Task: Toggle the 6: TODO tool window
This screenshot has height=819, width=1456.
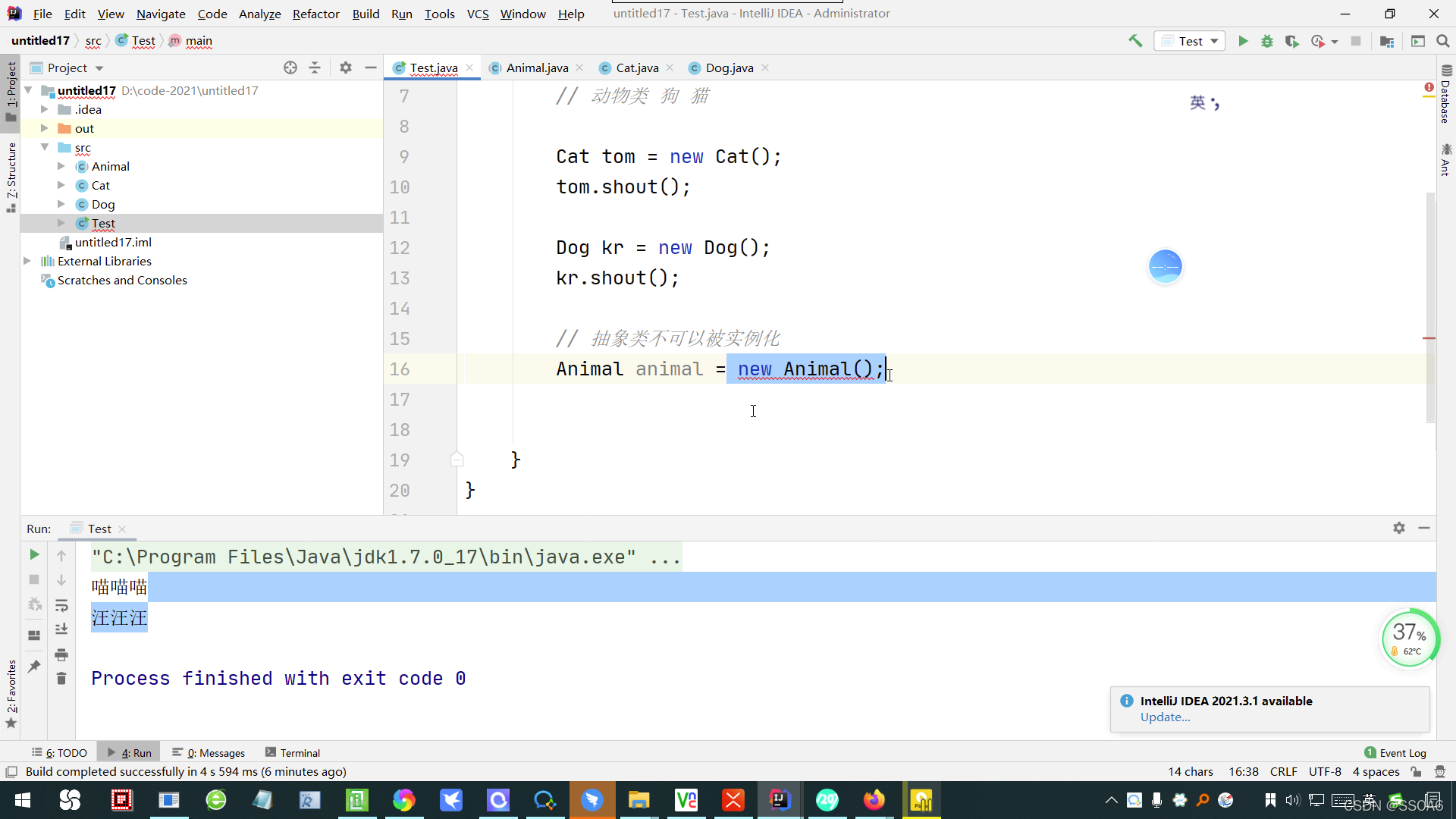Action: pos(59,753)
